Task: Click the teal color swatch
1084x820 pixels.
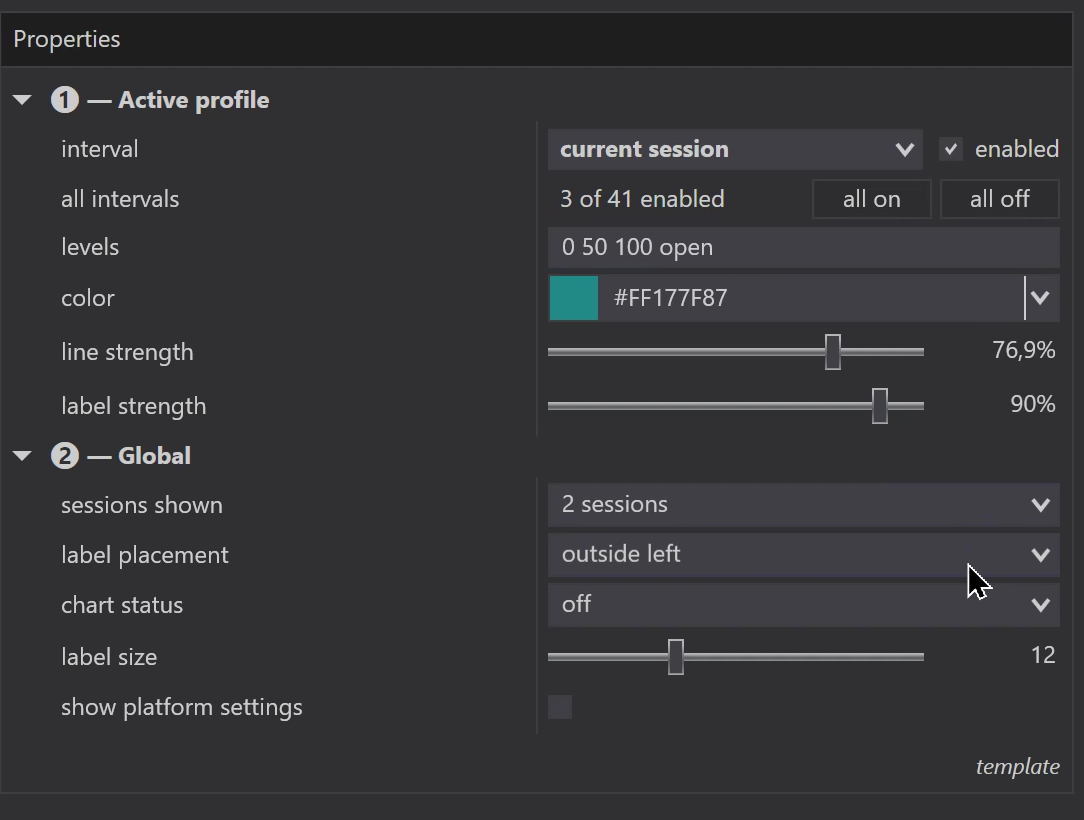Action: click(x=574, y=298)
